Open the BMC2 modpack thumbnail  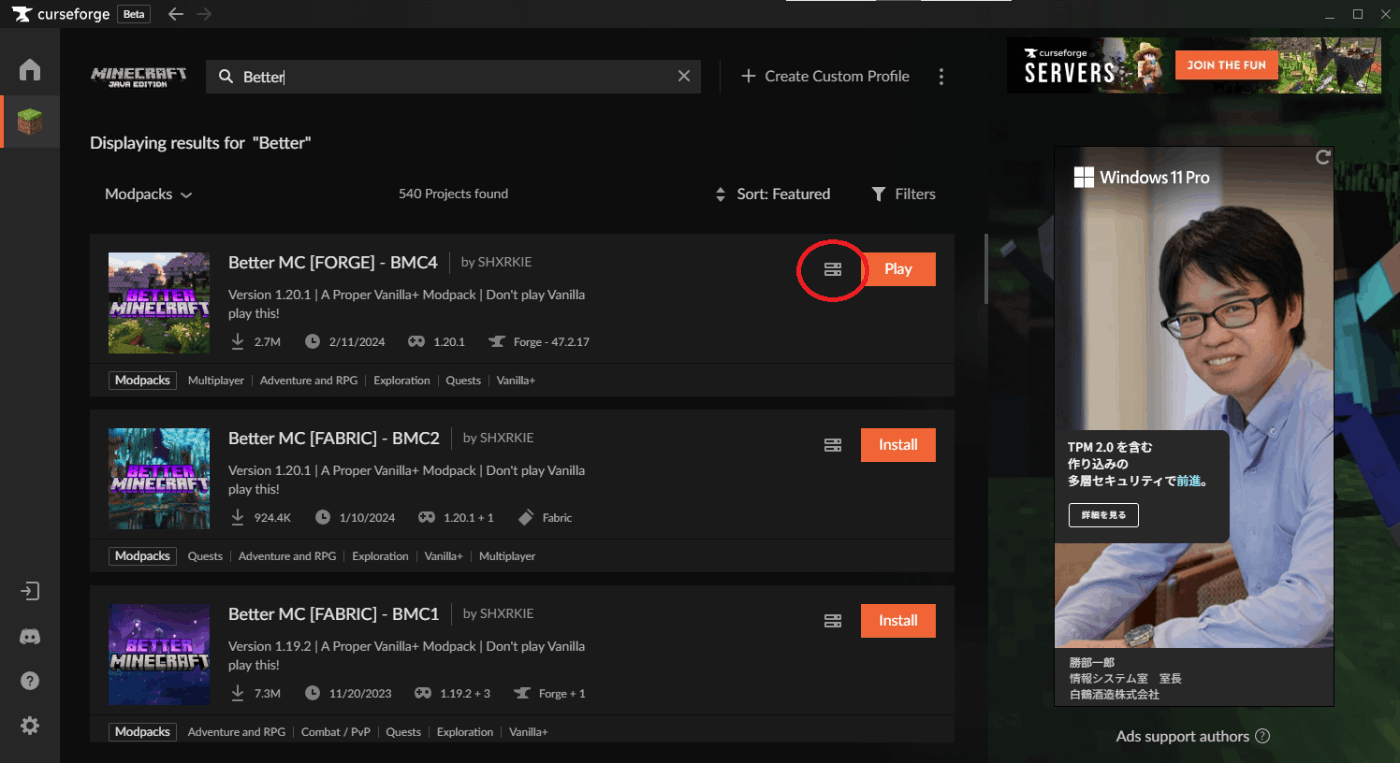coord(159,479)
